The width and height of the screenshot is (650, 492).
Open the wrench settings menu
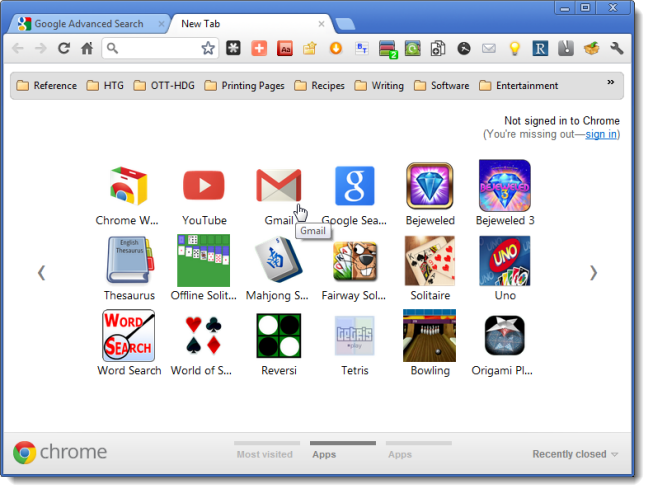click(x=617, y=48)
